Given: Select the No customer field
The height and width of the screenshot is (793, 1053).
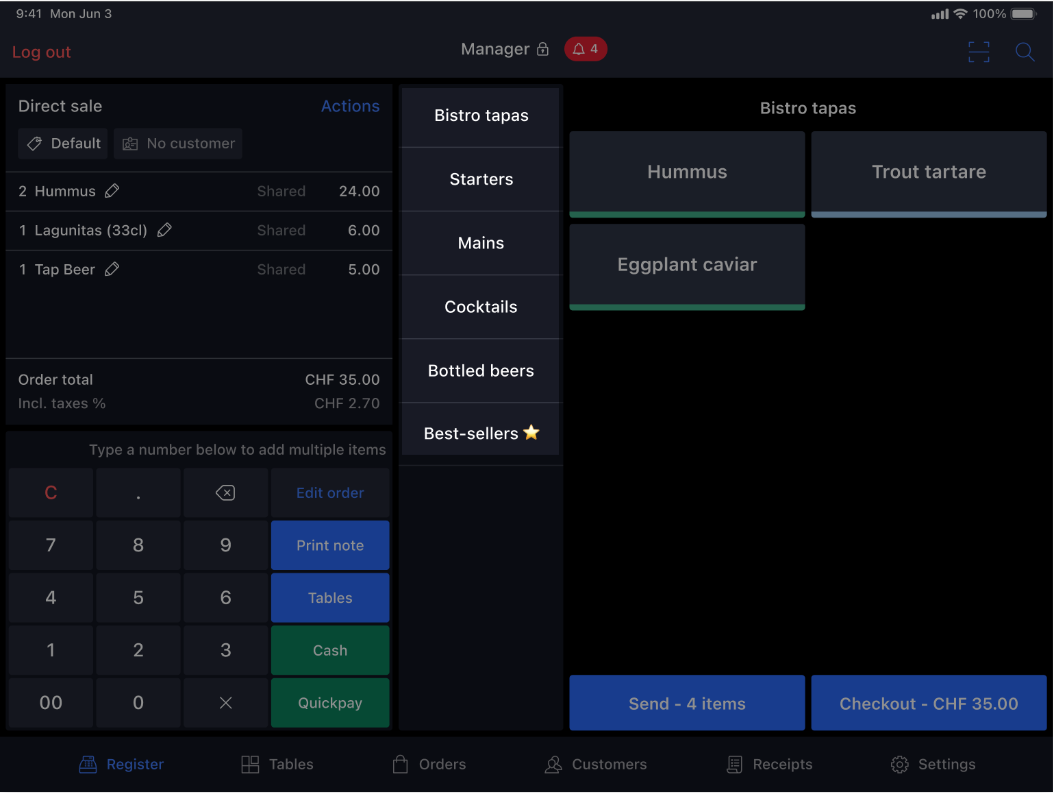Looking at the screenshot, I should tap(178, 144).
